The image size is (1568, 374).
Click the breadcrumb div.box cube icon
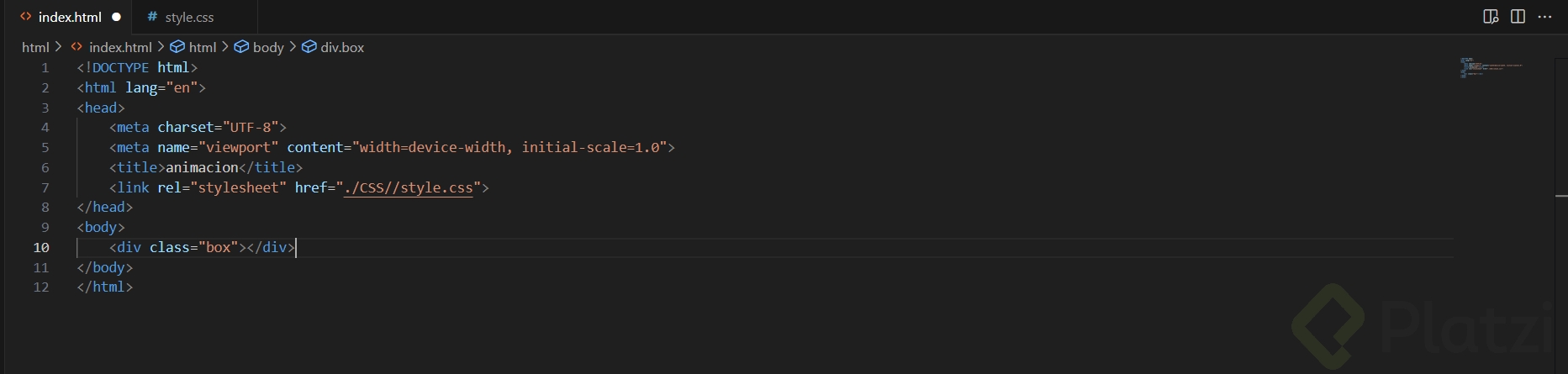coord(309,47)
